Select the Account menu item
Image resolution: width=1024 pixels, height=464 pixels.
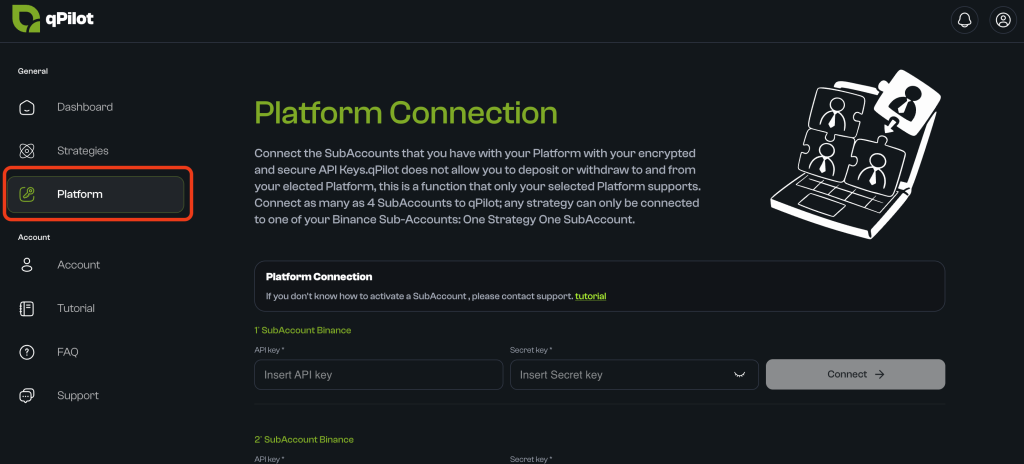click(78, 265)
